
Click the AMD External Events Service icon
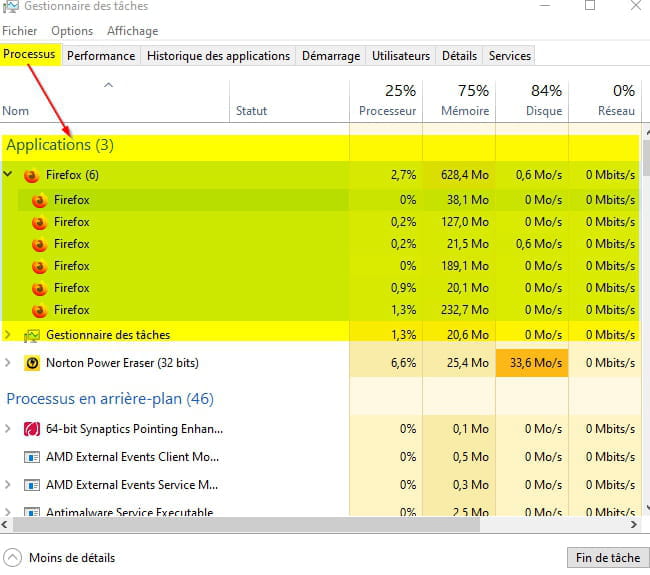[32, 485]
